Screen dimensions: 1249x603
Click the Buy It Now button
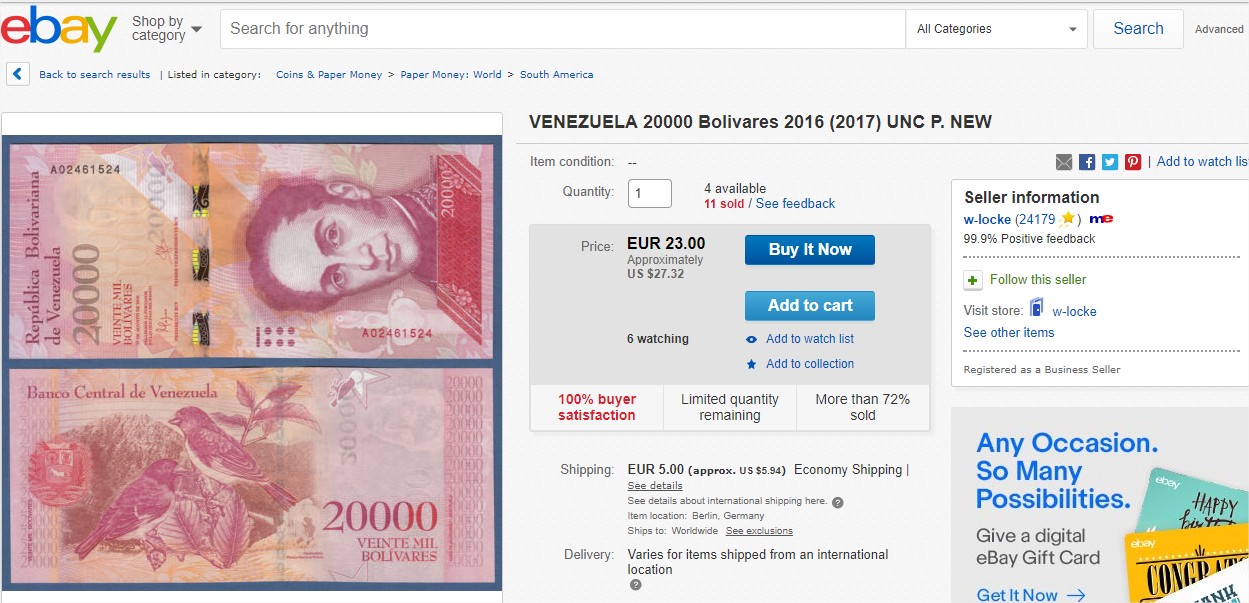point(810,250)
